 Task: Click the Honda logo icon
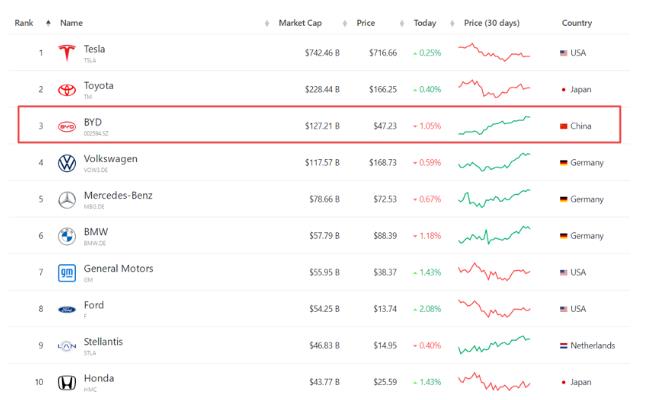(68, 383)
